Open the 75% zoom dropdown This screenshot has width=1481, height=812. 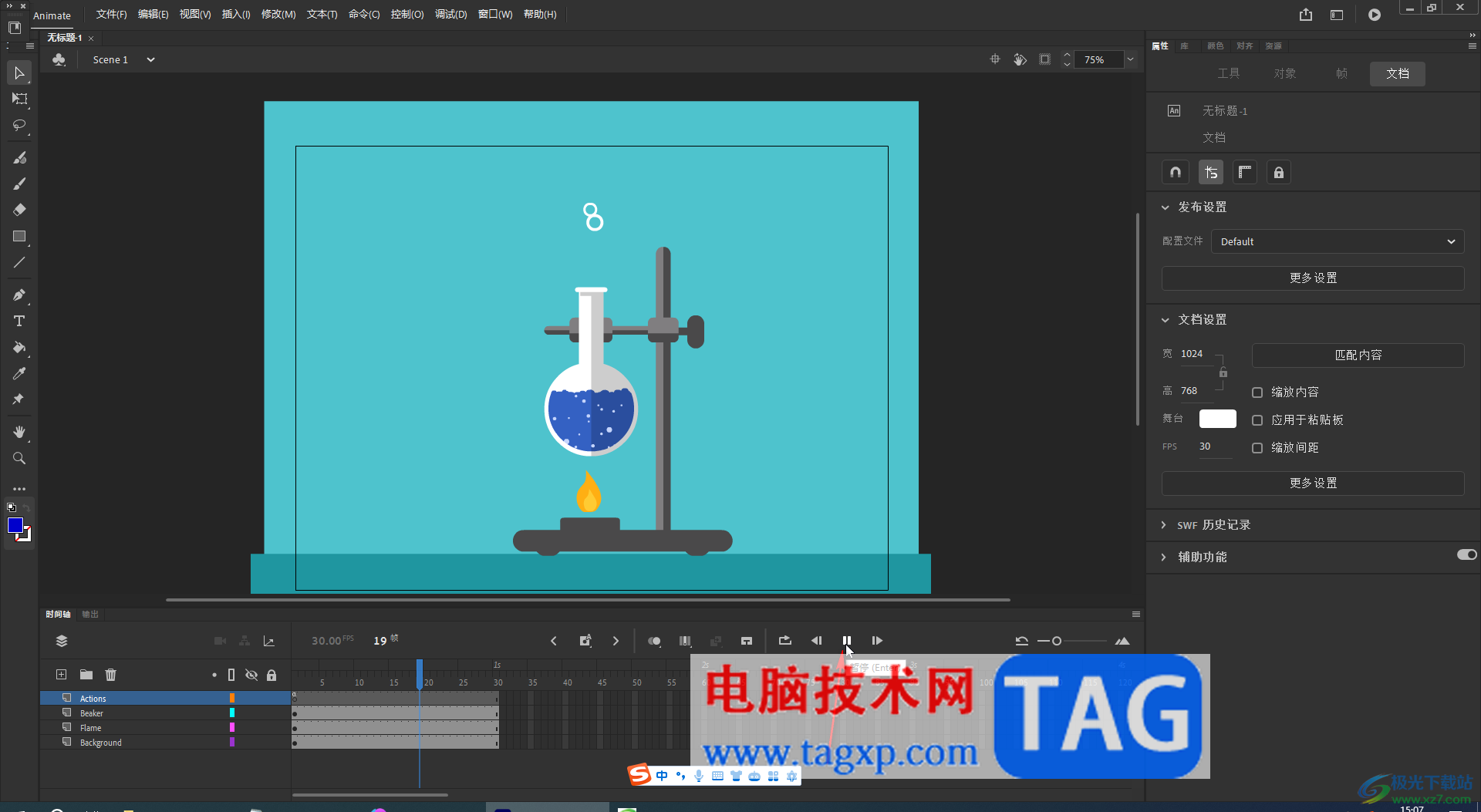coord(1130,59)
